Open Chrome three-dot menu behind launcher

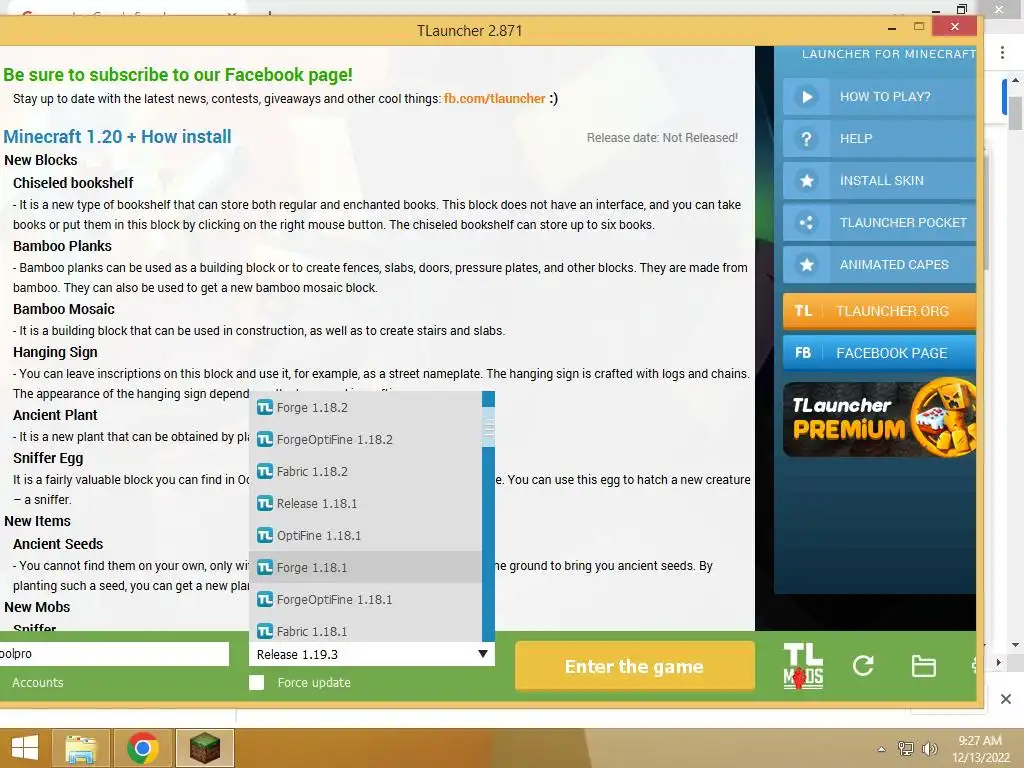pyautogui.click(x=1002, y=53)
